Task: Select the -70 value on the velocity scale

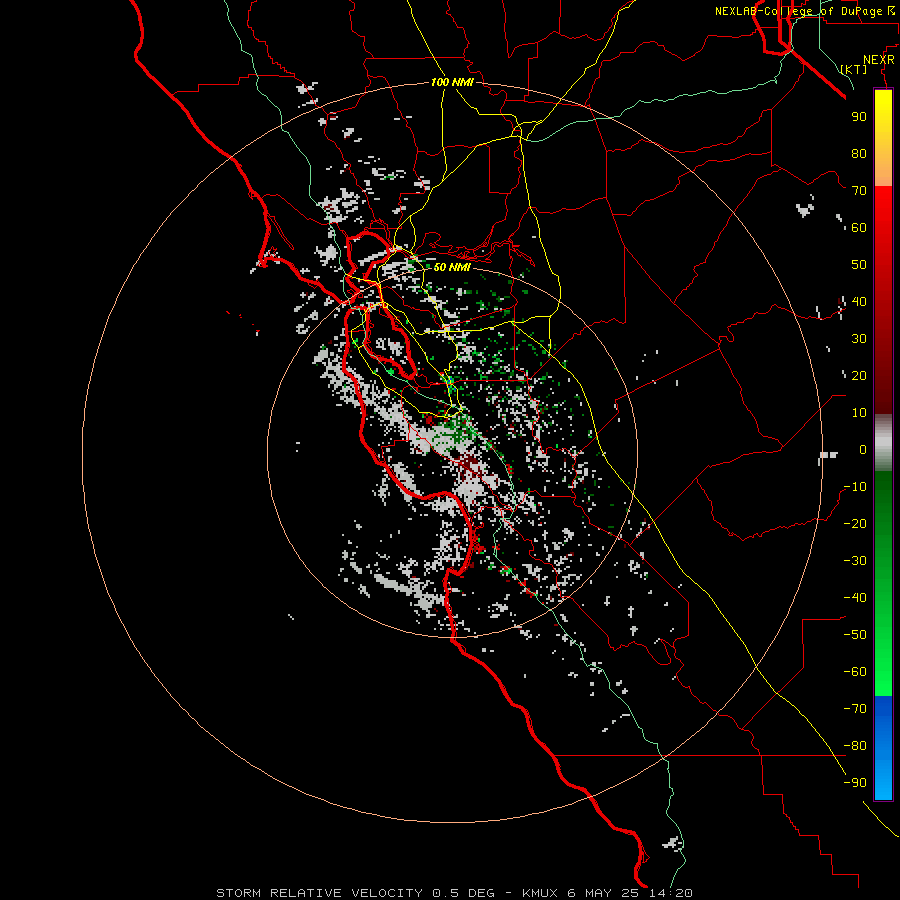Action: coord(855,709)
